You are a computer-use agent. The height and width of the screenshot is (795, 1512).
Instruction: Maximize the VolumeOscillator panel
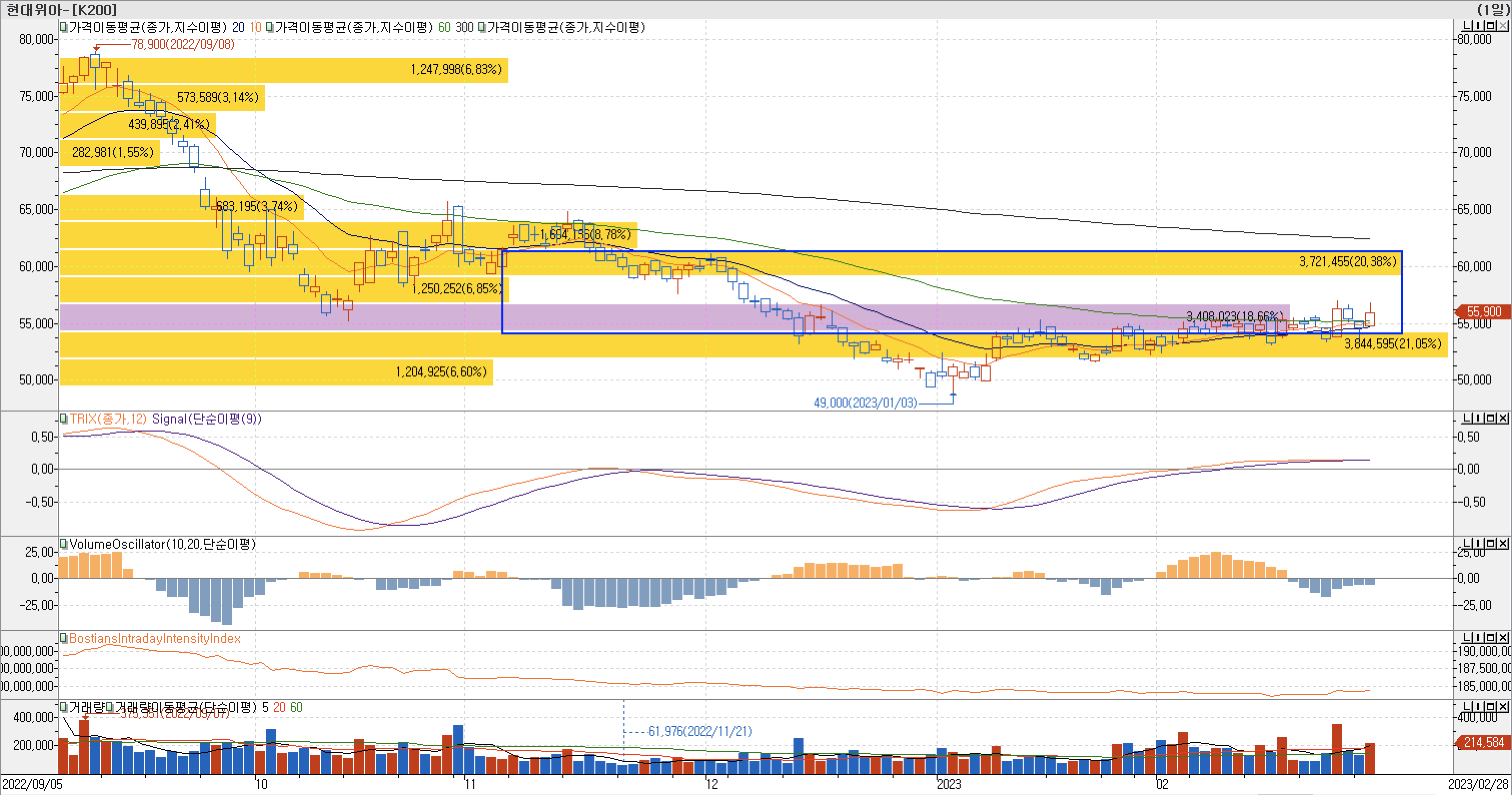click(1492, 543)
